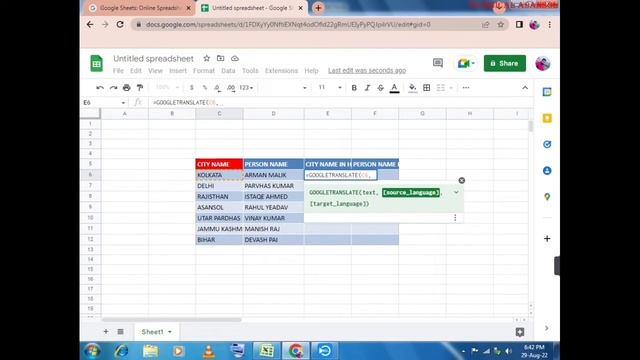Image resolution: width=640 pixels, height=360 pixels.
Task: Get add-ons with plus icon
Action: pyautogui.click(x=547, y=239)
